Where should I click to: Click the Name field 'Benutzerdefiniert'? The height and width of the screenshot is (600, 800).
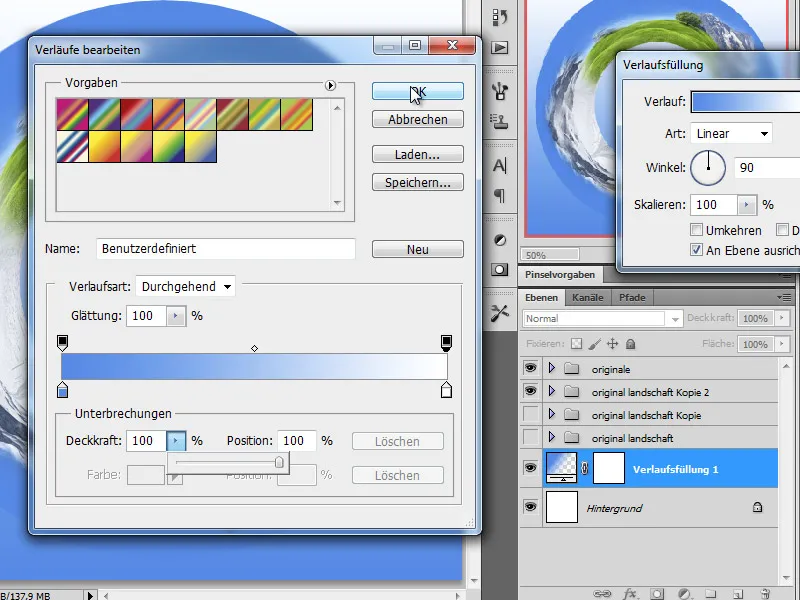tap(226, 248)
